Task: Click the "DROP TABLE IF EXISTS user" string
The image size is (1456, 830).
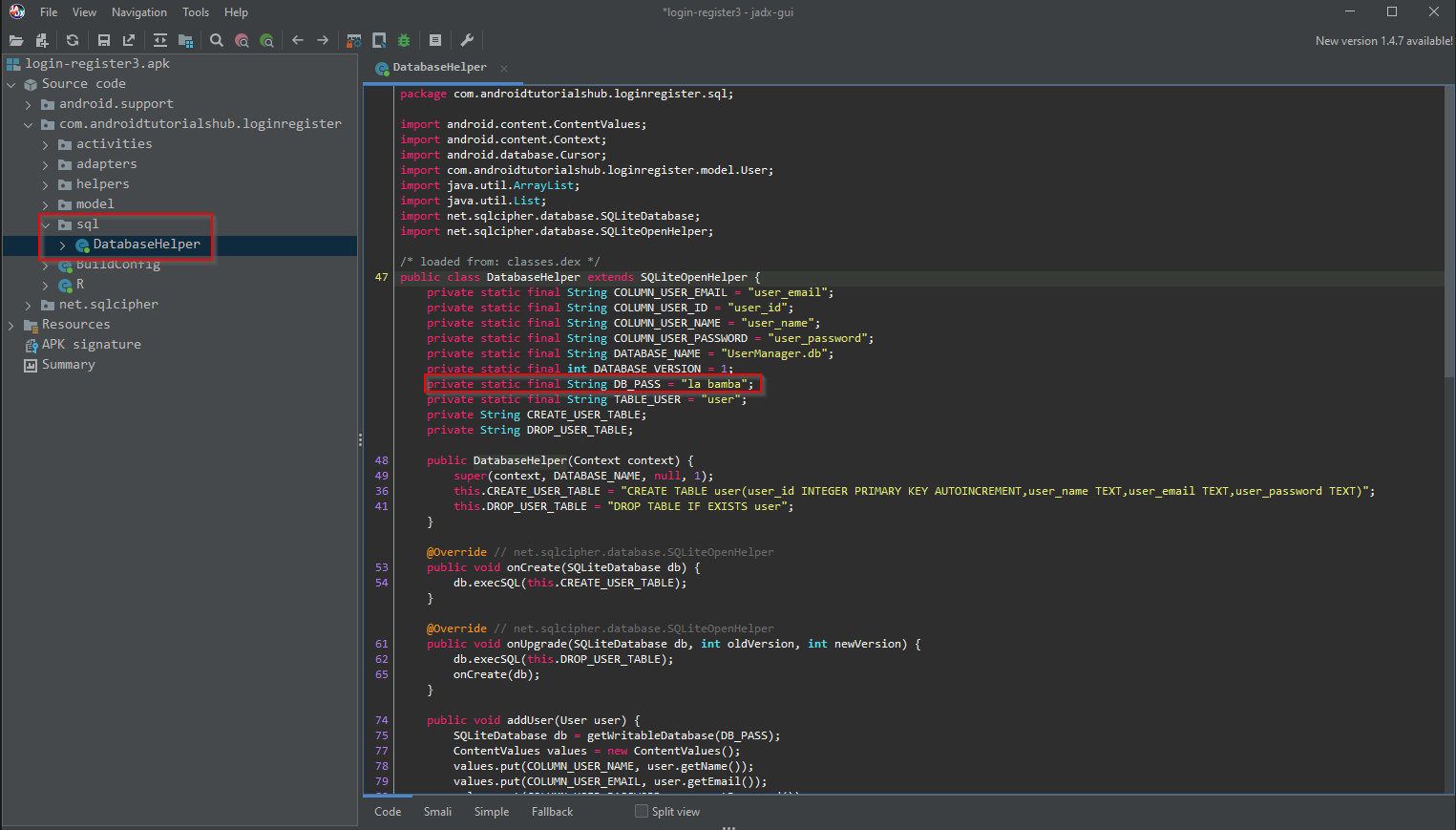Action: [697, 507]
